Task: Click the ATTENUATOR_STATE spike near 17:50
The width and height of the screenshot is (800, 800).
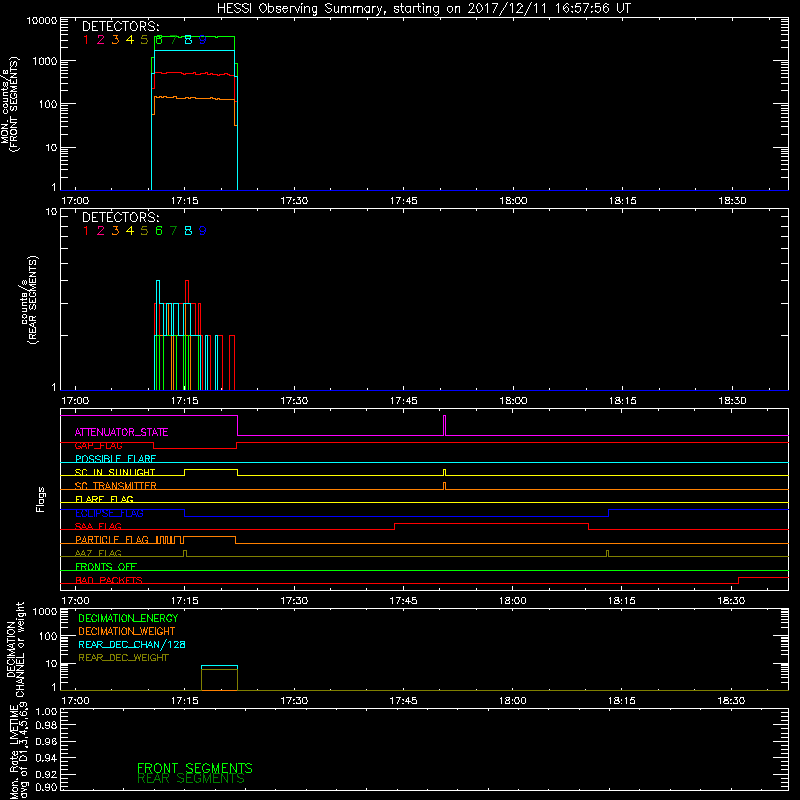Action: click(x=444, y=426)
